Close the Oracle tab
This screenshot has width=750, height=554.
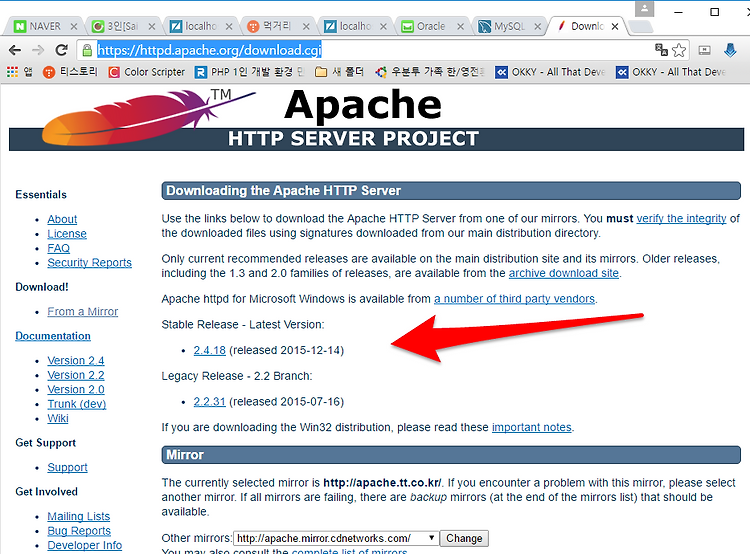tap(460, 26)
